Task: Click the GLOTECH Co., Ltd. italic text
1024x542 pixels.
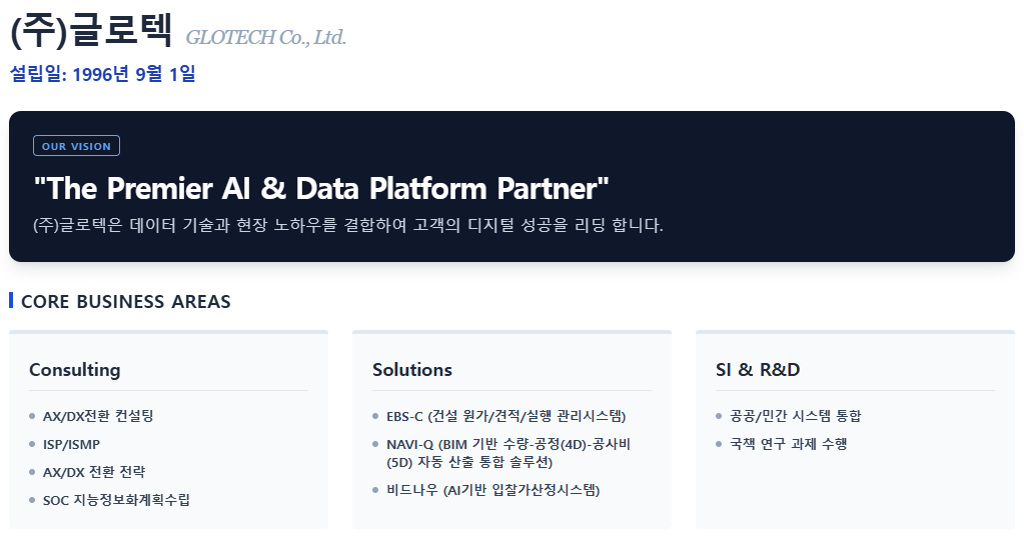Action: click(x=266, y=38)
